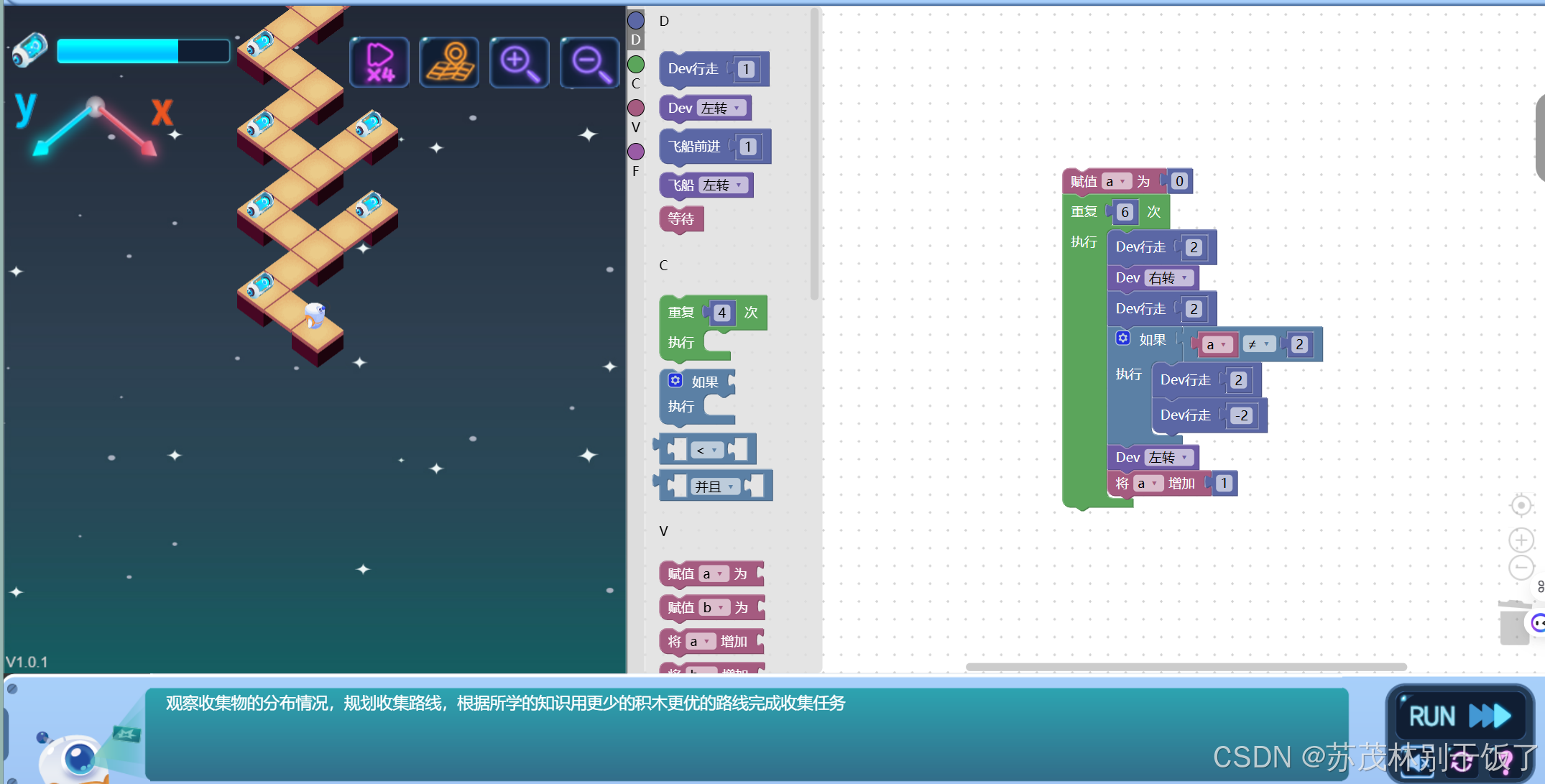
Task: Click the zoom out magnifier in game view
Action: pos(589,63)
